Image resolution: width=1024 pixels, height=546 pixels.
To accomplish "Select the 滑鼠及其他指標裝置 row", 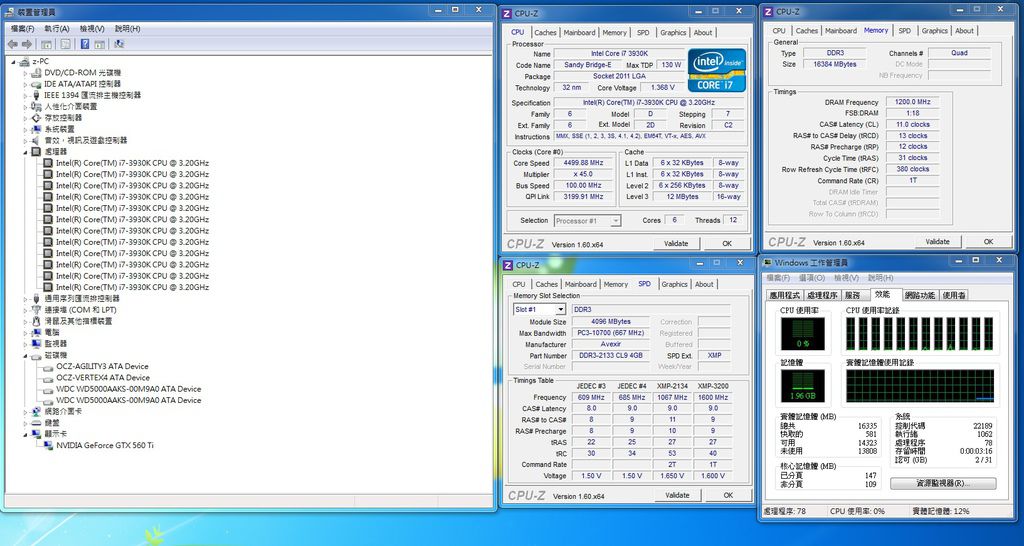I will coord(78,321).
